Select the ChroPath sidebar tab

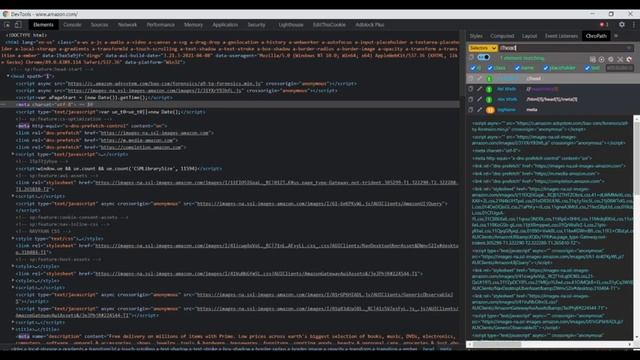pos(596,36)
